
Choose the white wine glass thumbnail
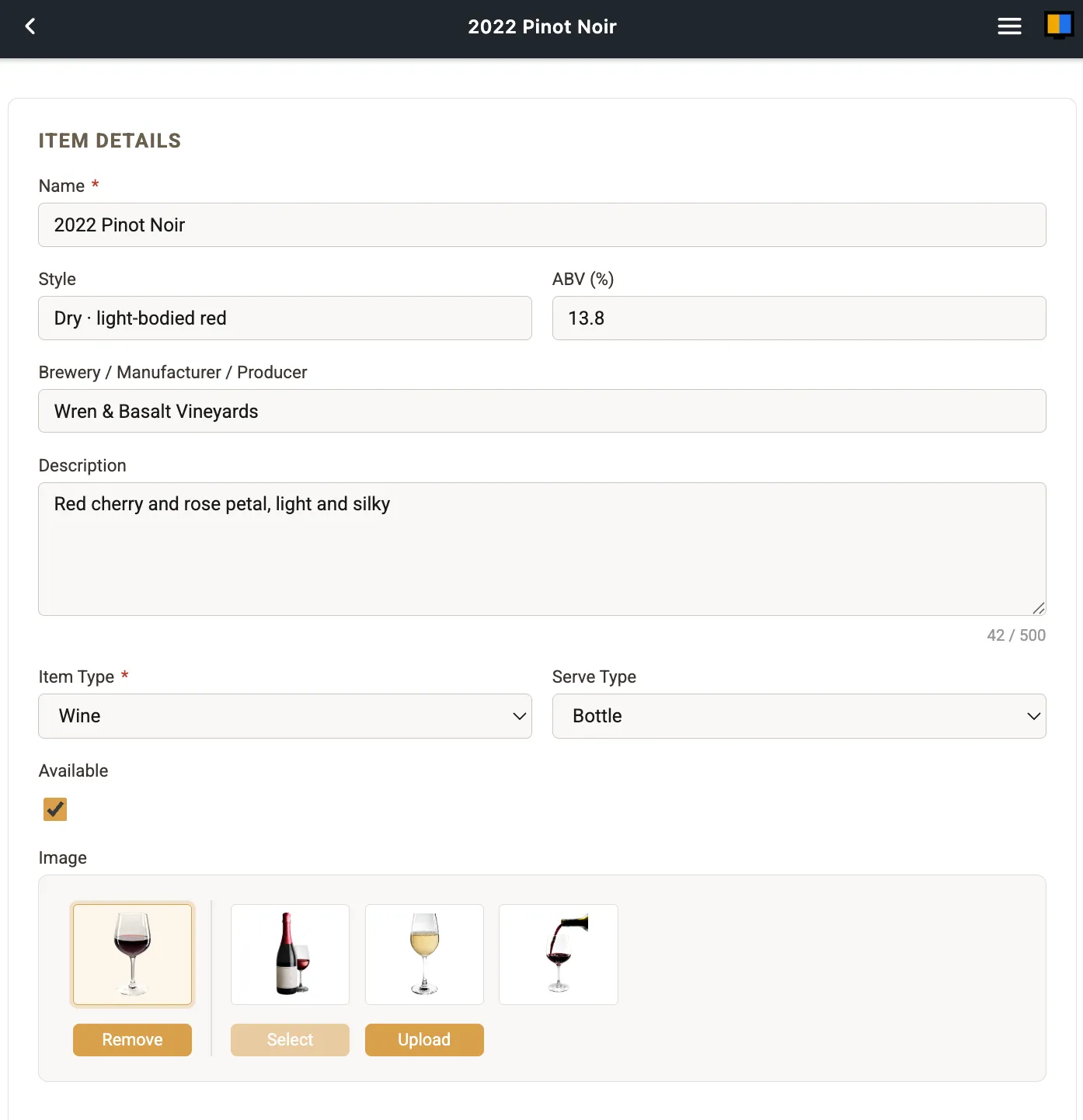coord(424,955)
